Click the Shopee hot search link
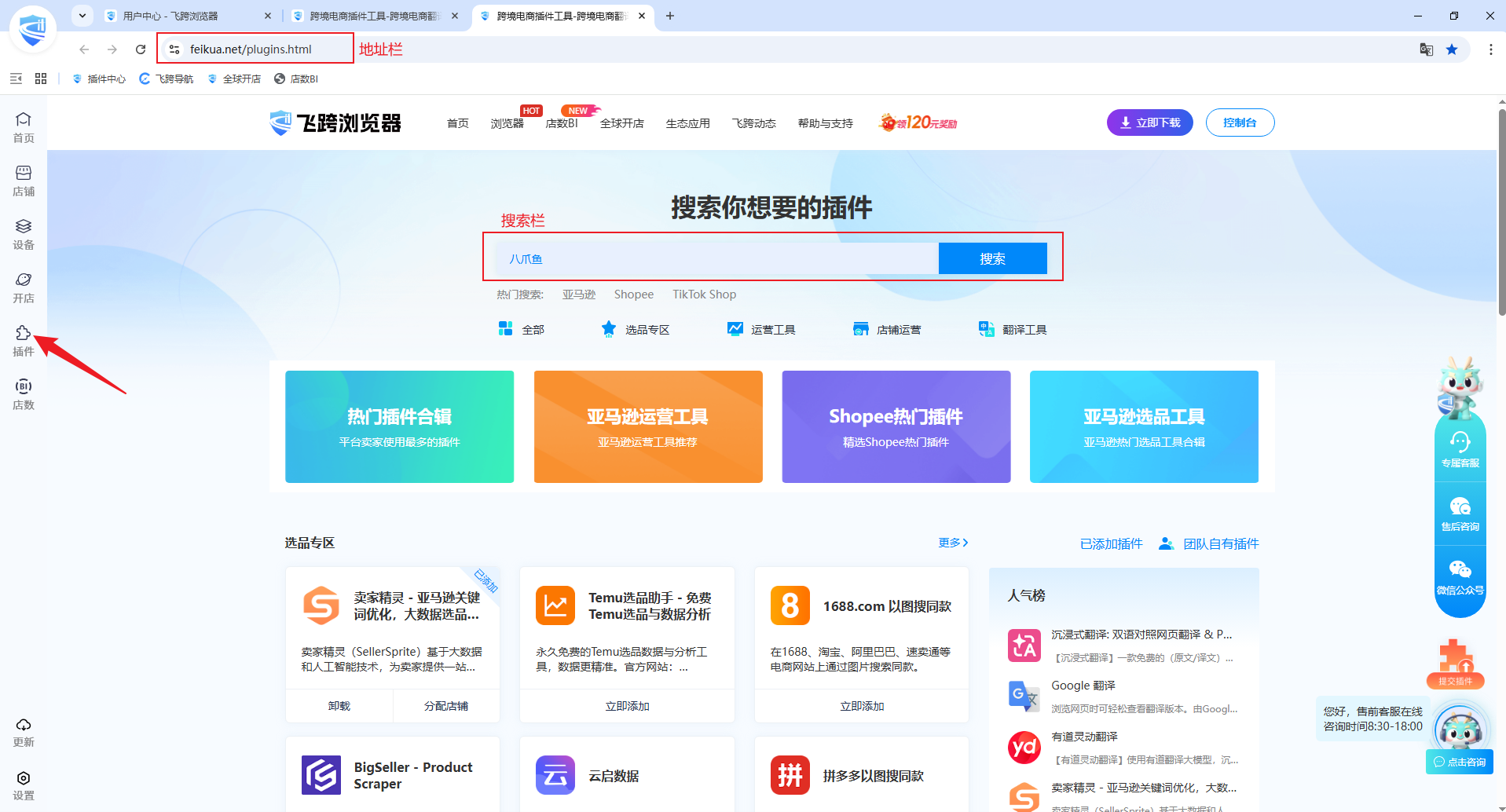Image resolution: width=1506 pixels, height=812 pixels. pyautogui.click(x=634, y=294)
